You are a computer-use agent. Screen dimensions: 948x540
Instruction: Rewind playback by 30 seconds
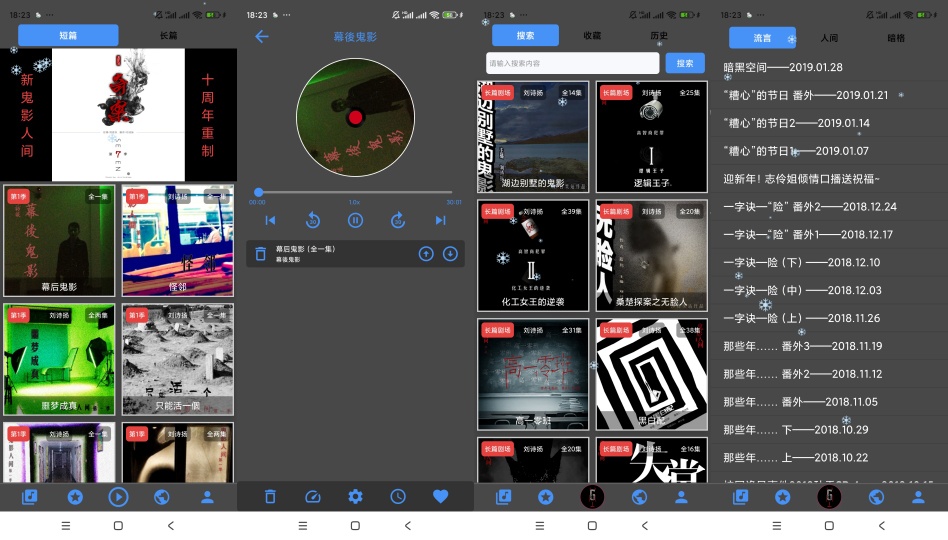[x=312, y=220]
